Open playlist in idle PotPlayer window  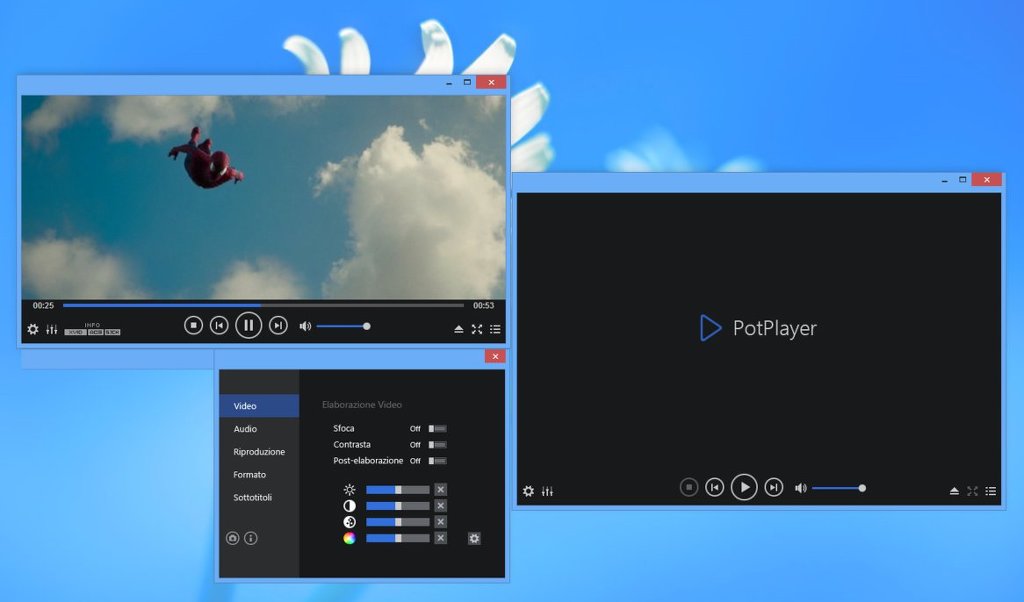(991, 491)
